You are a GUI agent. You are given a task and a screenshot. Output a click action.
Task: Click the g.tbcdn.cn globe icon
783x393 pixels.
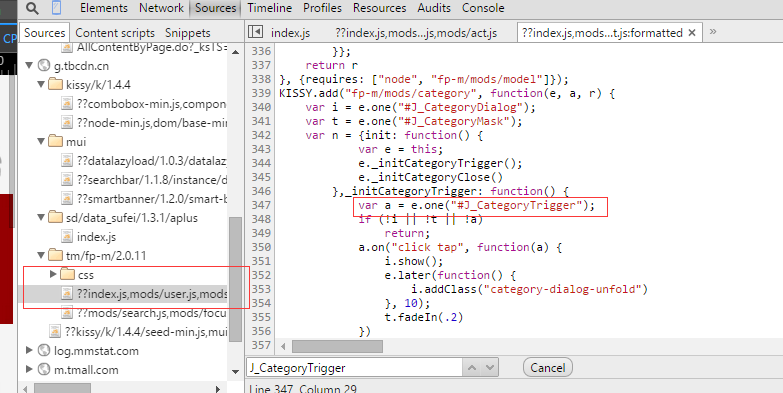pos(44,65)
